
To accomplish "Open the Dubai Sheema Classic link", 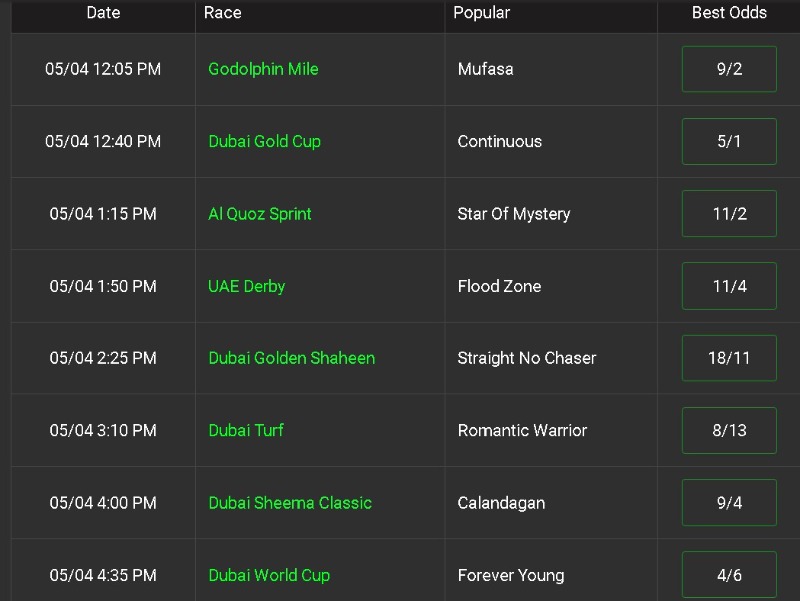I will tap(290, 503).
